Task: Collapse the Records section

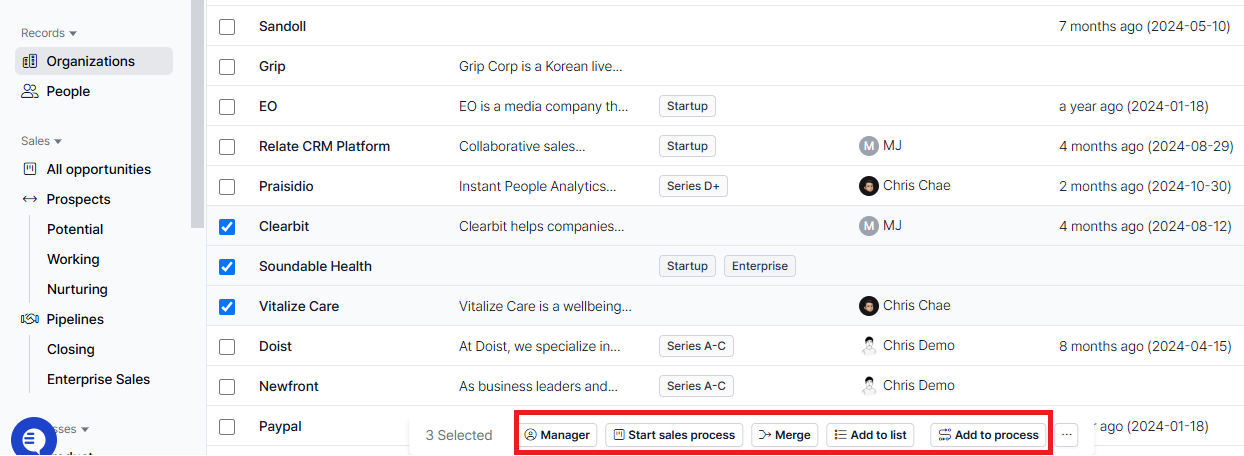Action: tap(49, 33)
